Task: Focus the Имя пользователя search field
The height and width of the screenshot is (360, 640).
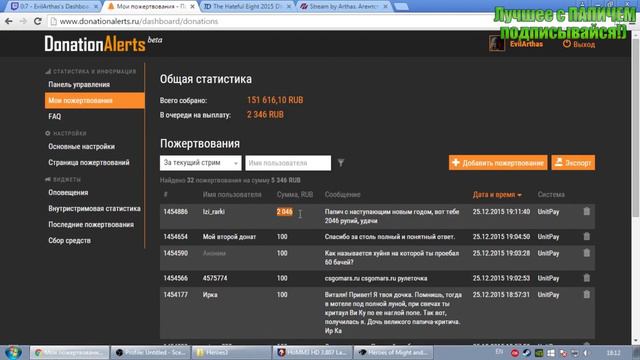Action: 288,163
